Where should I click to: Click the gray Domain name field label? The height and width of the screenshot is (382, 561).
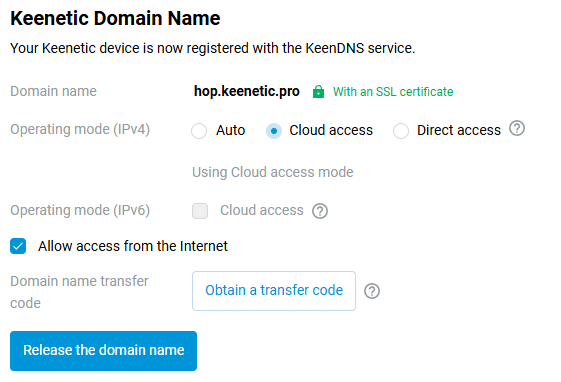(x=53, y=91)
